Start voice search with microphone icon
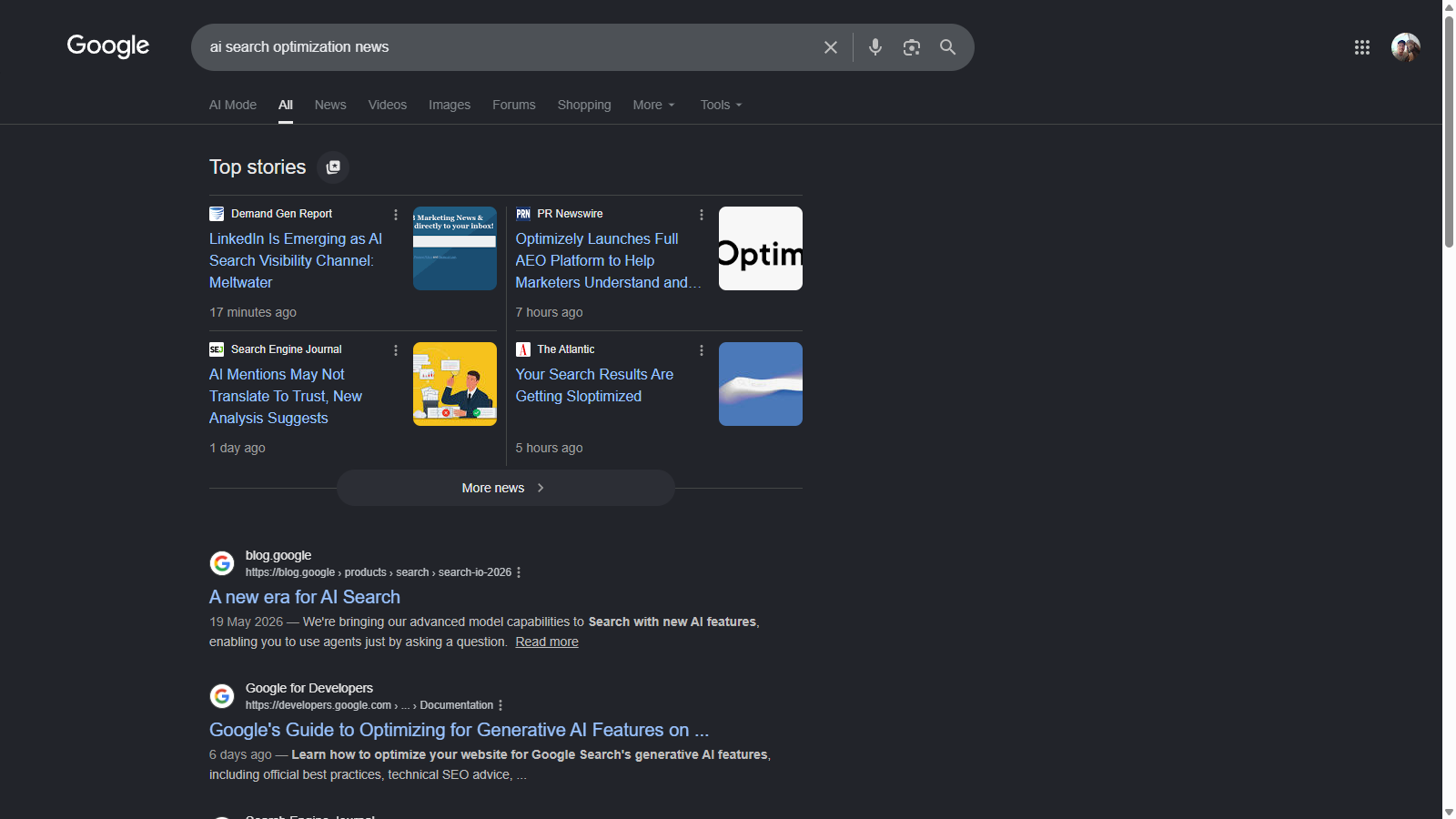Image resolution: width=1456 pixels, height=819 pixels. click(875, 47)
